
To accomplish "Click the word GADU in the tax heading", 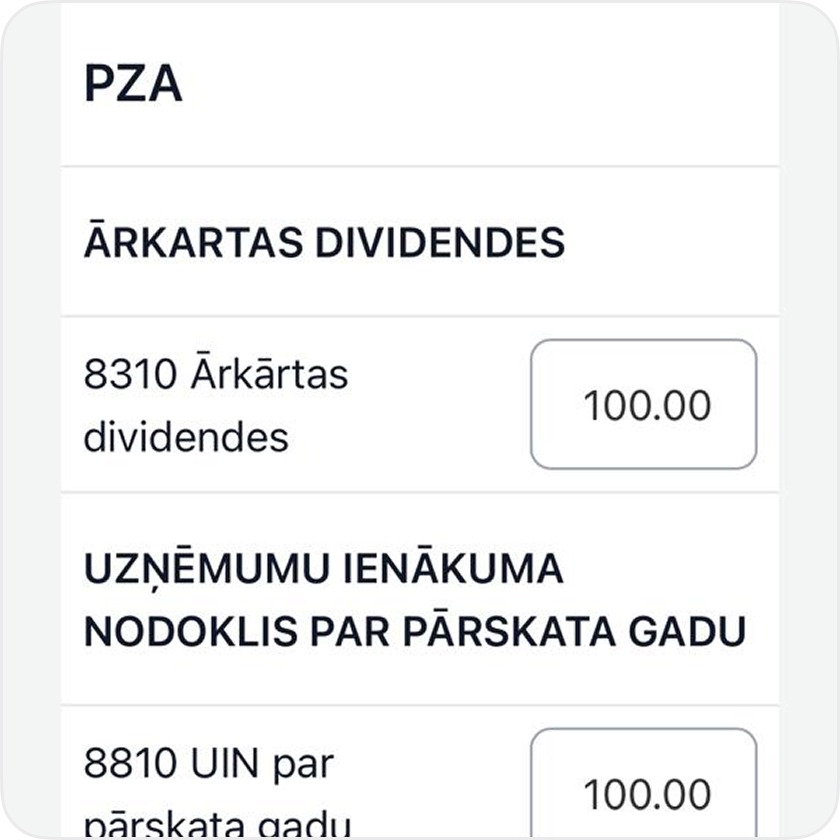I will point(687,632).
